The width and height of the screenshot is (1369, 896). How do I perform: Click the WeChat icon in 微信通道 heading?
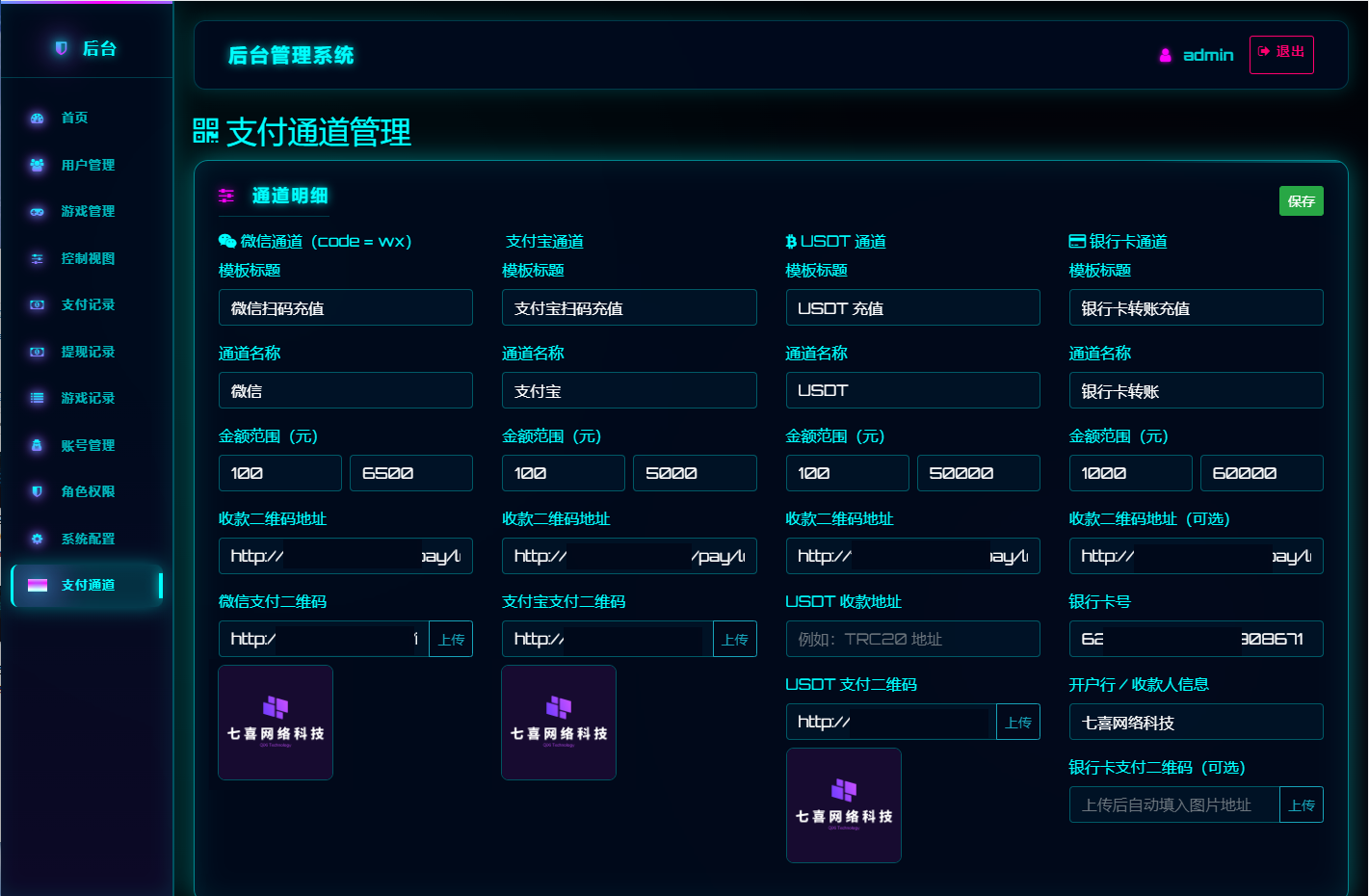coord(227,241)
